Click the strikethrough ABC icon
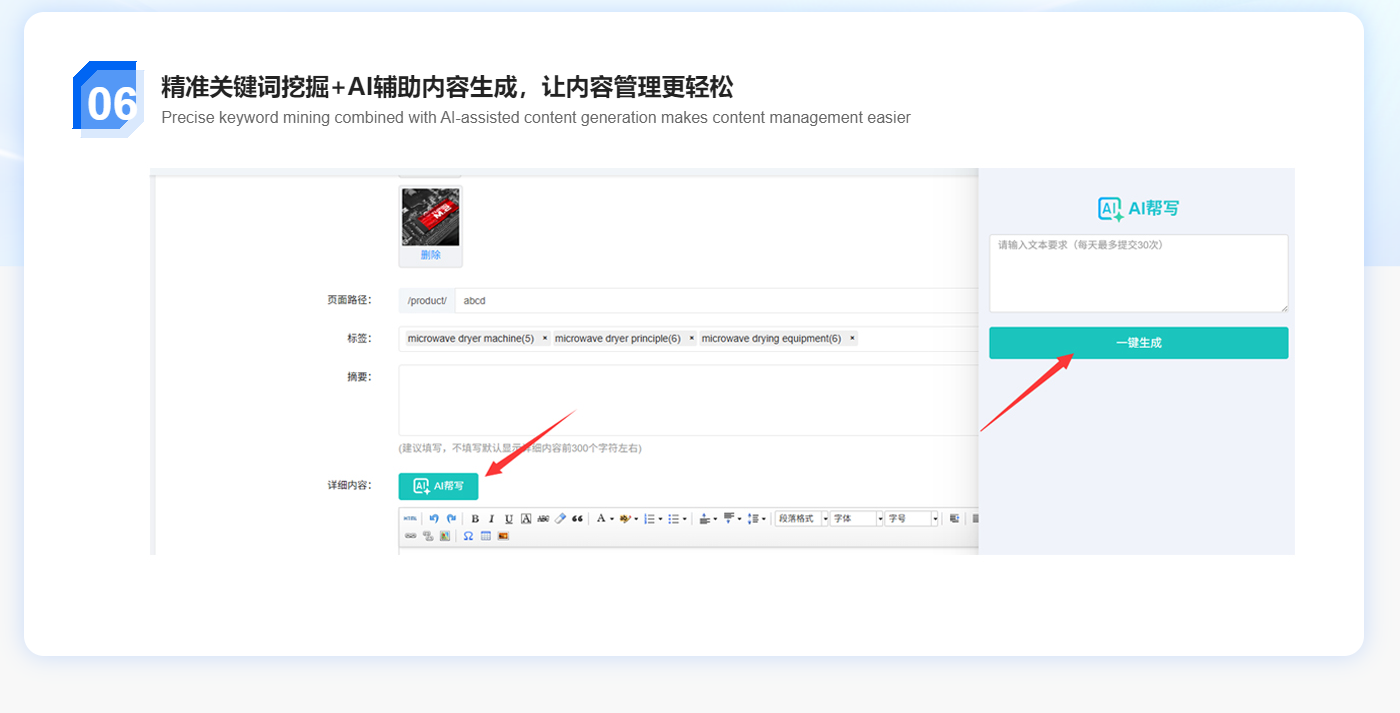Image resolution: width=1400 pixels, height=713 pixels. click(542, 519)
